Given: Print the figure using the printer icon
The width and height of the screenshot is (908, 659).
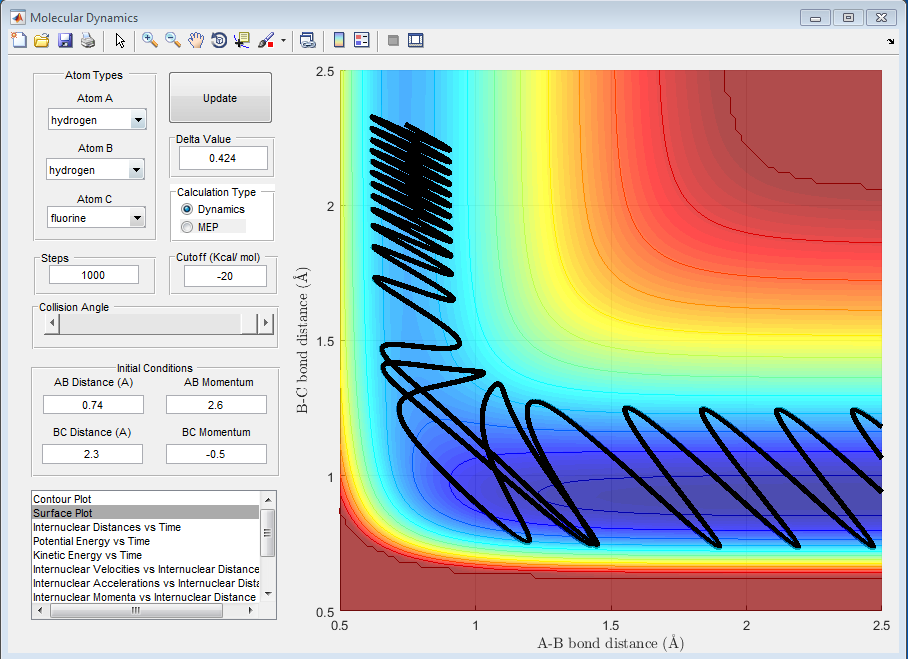Looking at the screenshot, I should pos(88,40).
